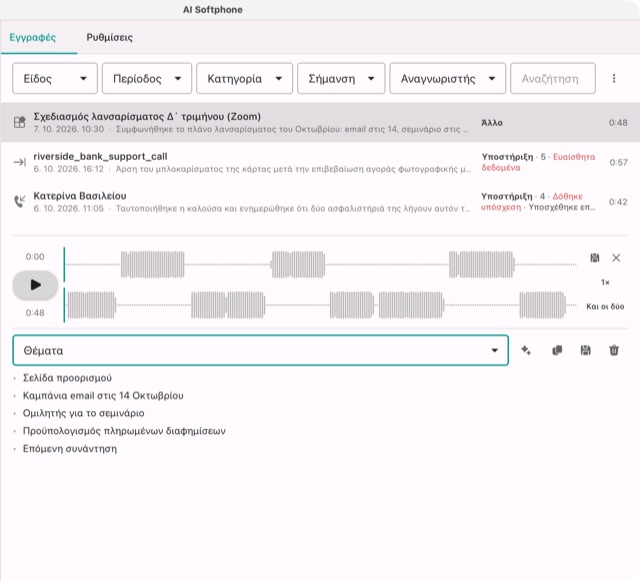This screenshot has height=581, width=640.
Task: Copy the topics with the copy icon
Action: 557,350
